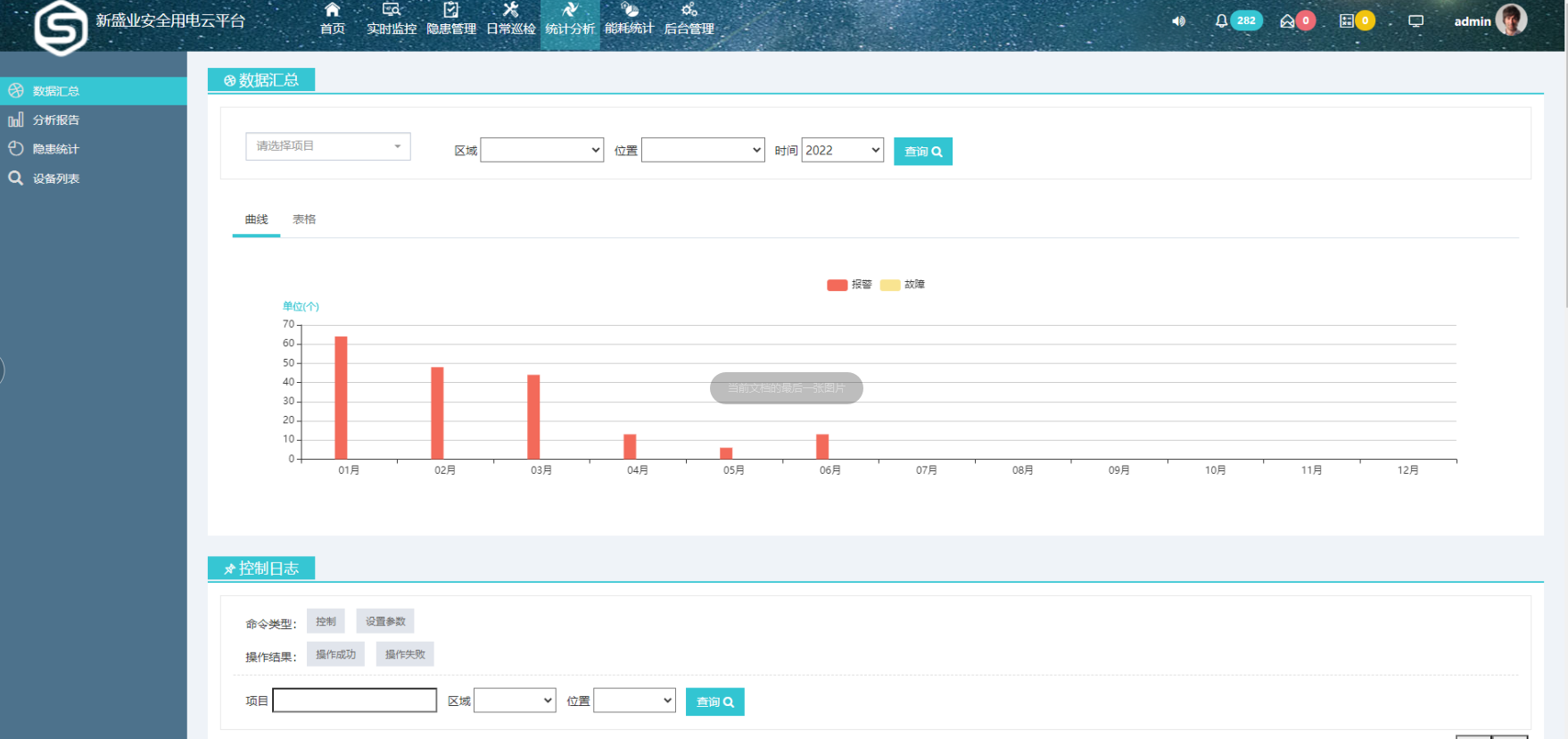This screenshot has height=739, width=1568.
Task: Open the 区域 dropdown in 控制日志
Action: 516,701
